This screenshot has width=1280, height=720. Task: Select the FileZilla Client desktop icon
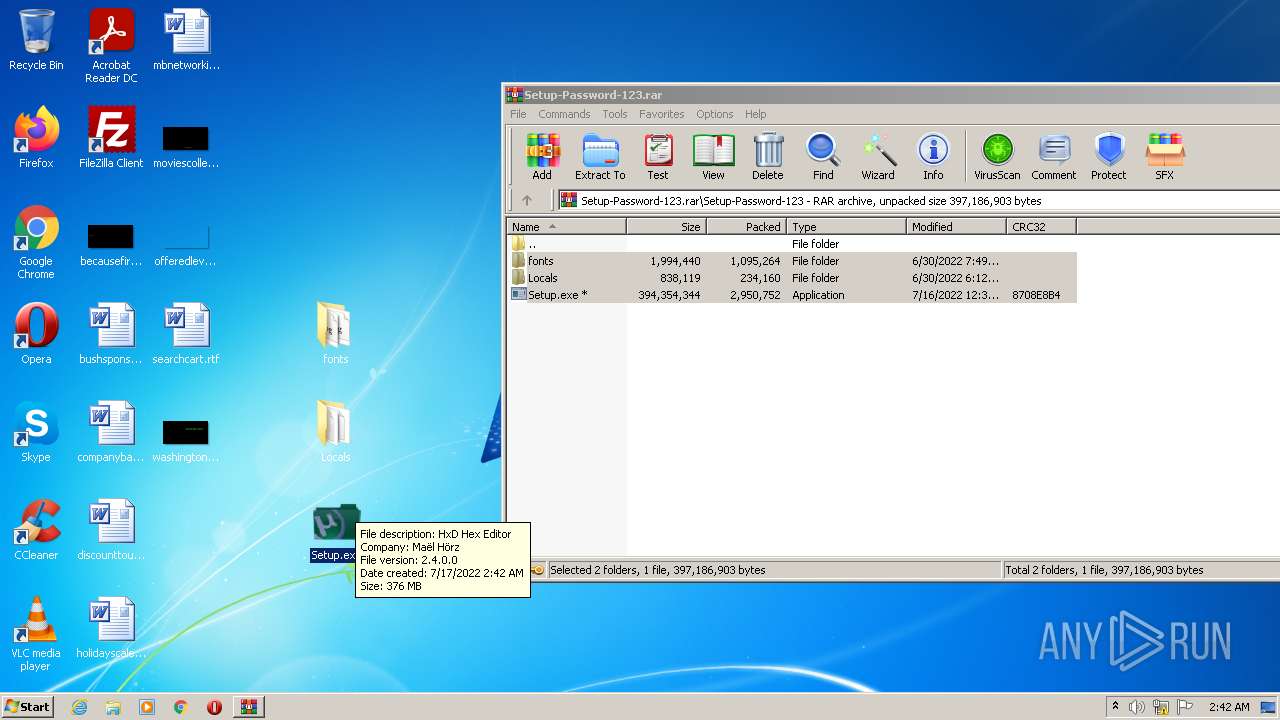coord(111,138)
